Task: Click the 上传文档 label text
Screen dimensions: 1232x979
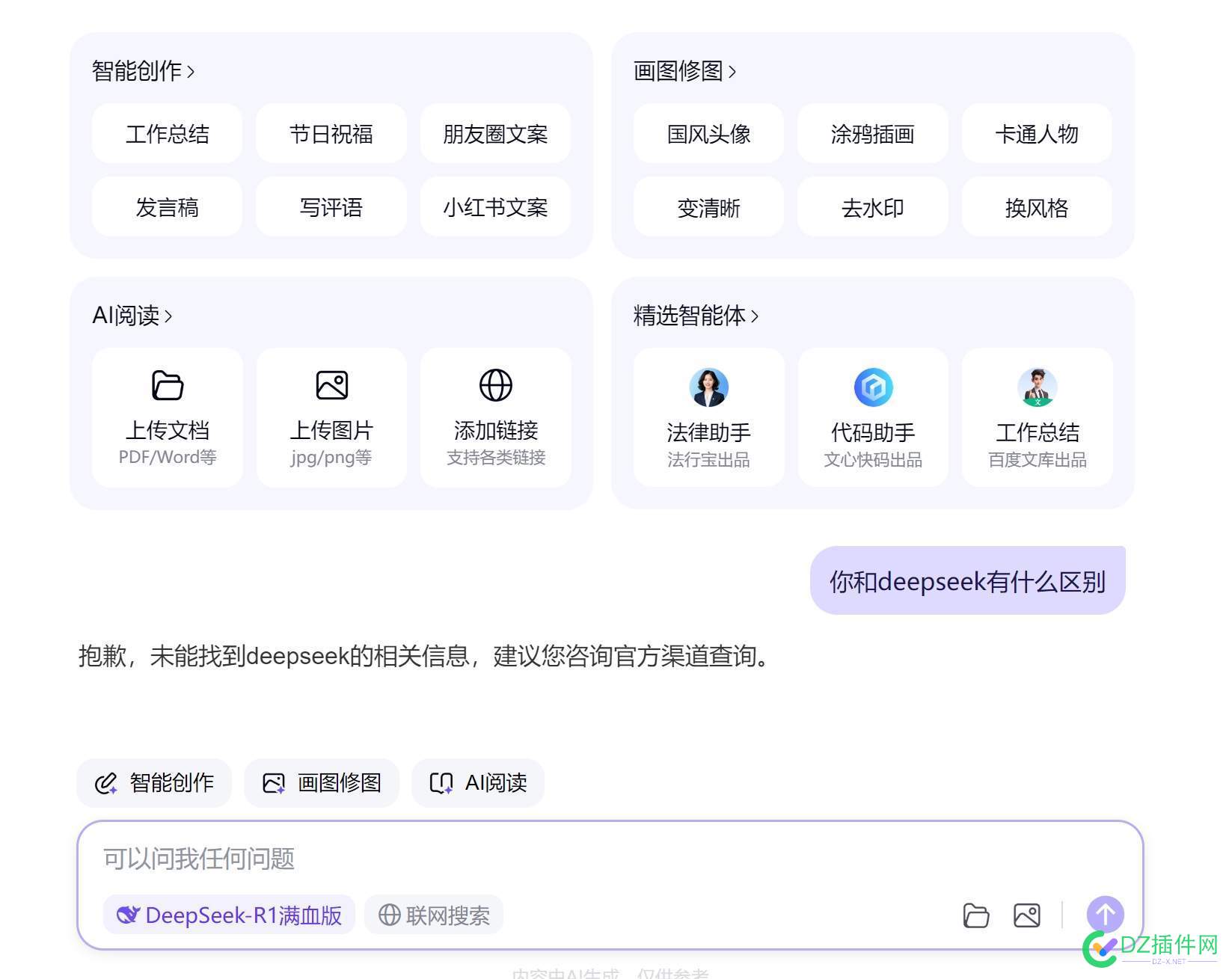Action: point(168,430)
